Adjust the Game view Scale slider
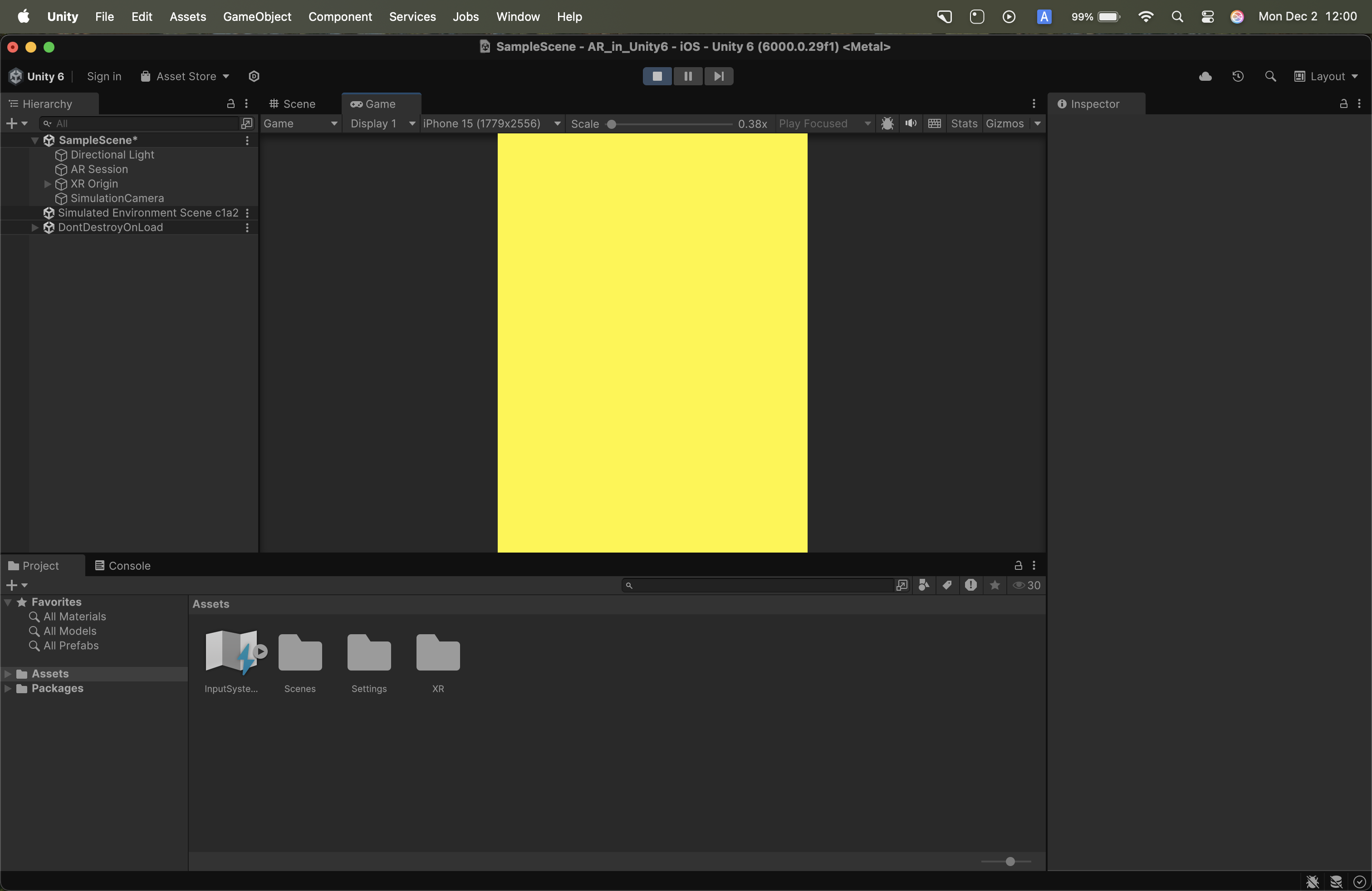The image size is (1372, 891). coord(612,124)
